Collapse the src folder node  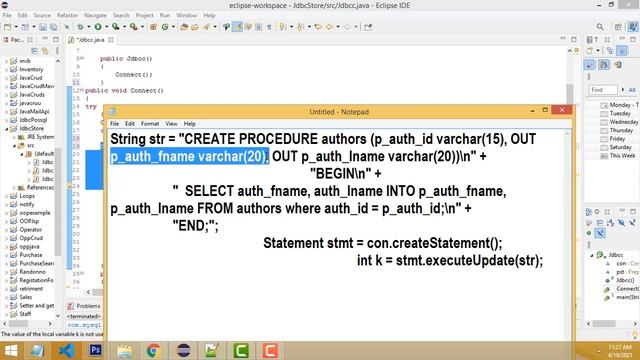click(x=15, y=146)
